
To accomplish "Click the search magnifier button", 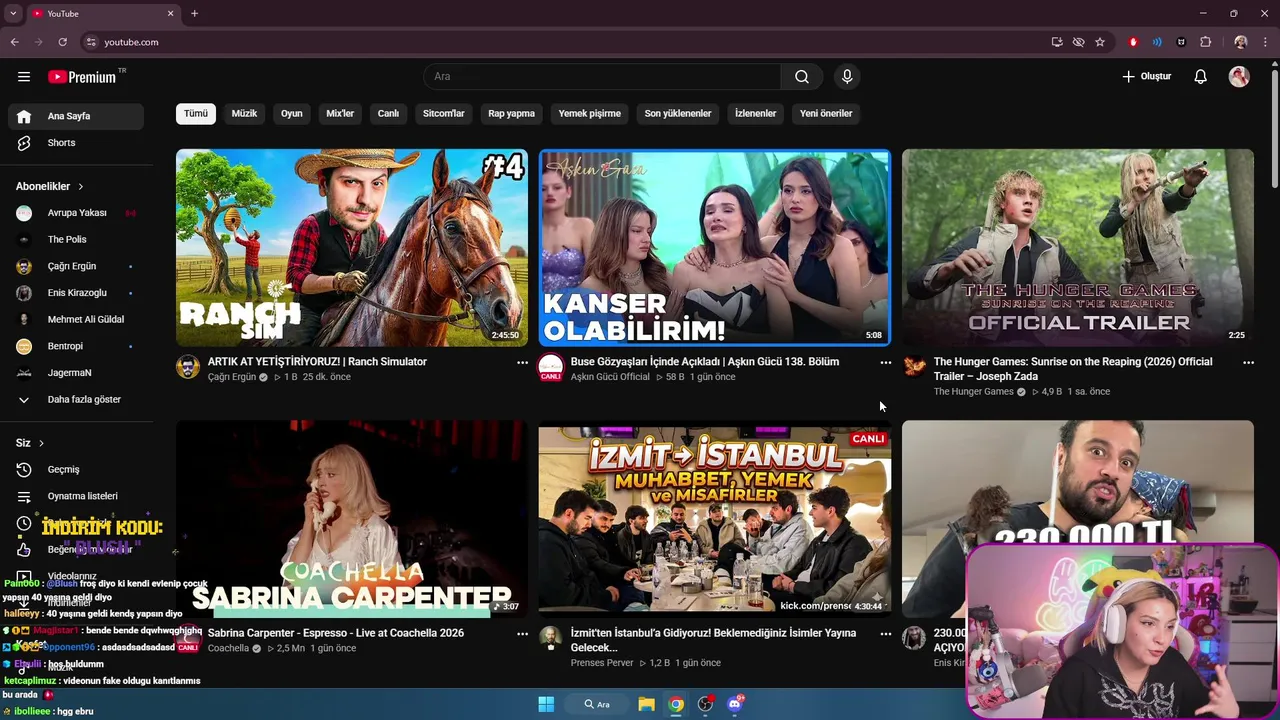I will click(x=802, y=77).
